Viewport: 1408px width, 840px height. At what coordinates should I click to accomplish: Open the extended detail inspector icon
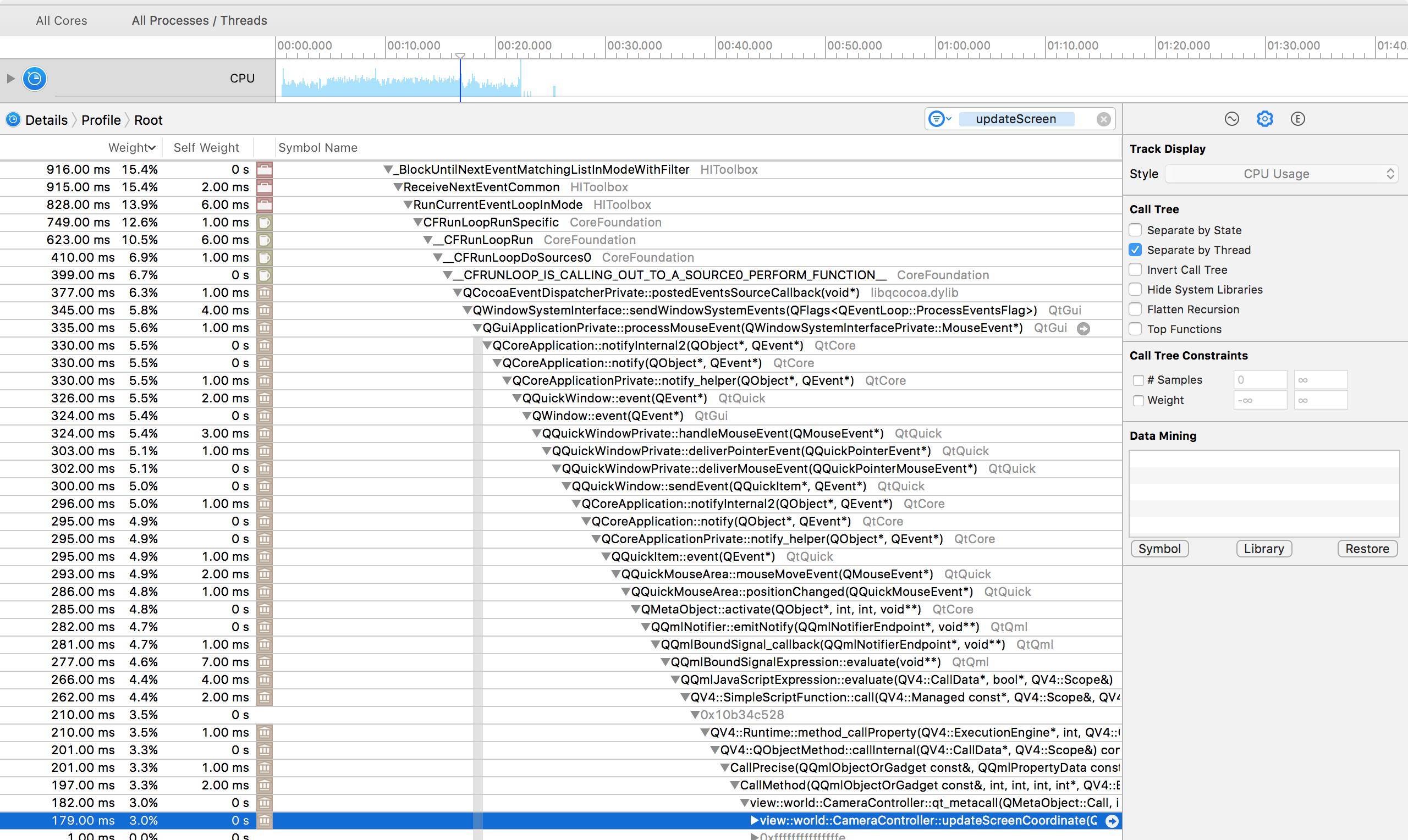[x=1297, y=119]
